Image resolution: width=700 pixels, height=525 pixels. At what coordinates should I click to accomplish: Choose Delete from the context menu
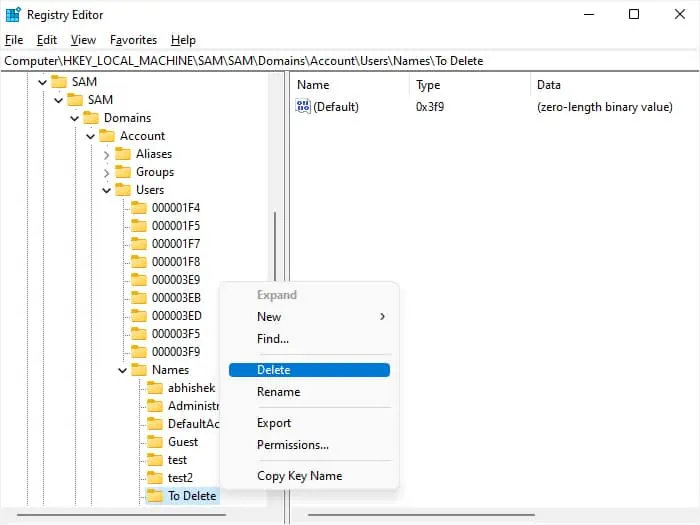(309, 370)
